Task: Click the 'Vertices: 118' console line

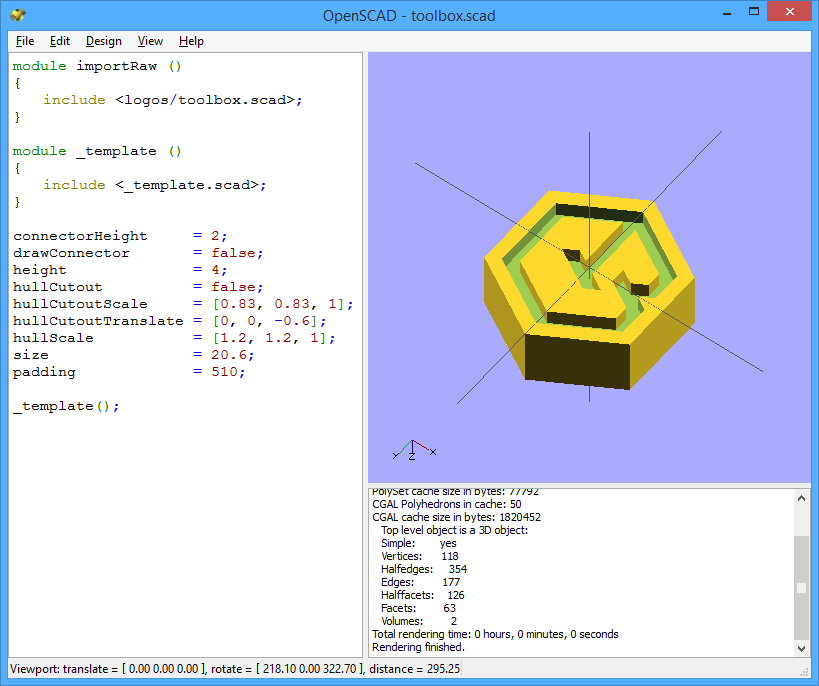Action: pos(419,556)
